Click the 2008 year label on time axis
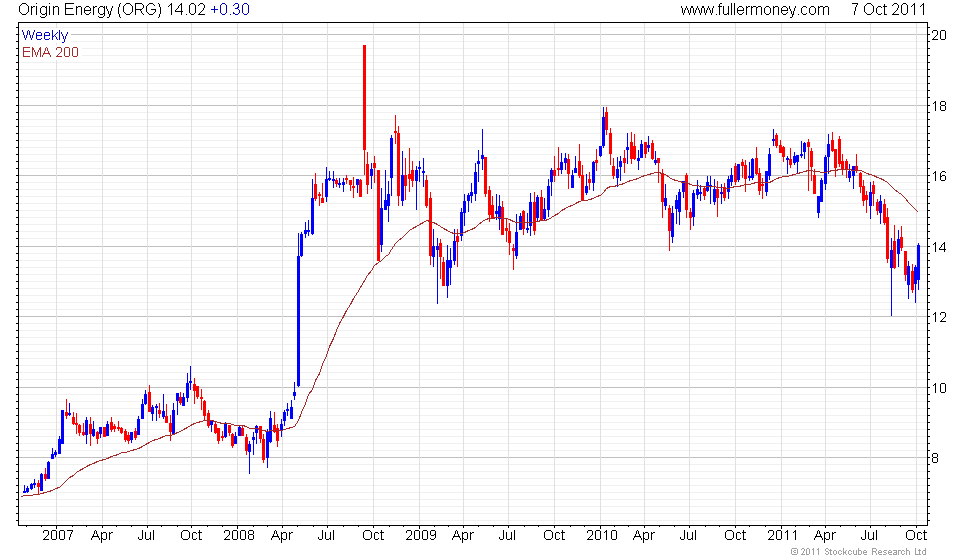This screenshot has height=560, width=980. [239, 535]
